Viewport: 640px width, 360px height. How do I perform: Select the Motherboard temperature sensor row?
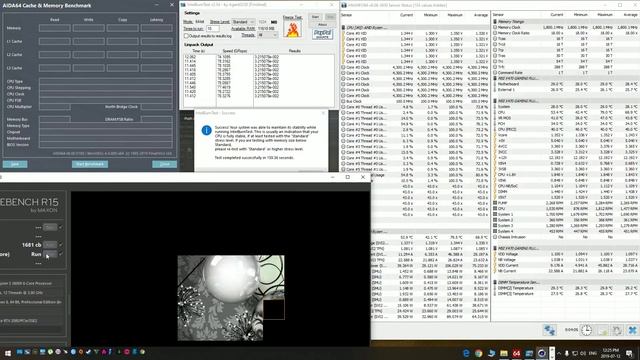[x=566, y=84]
